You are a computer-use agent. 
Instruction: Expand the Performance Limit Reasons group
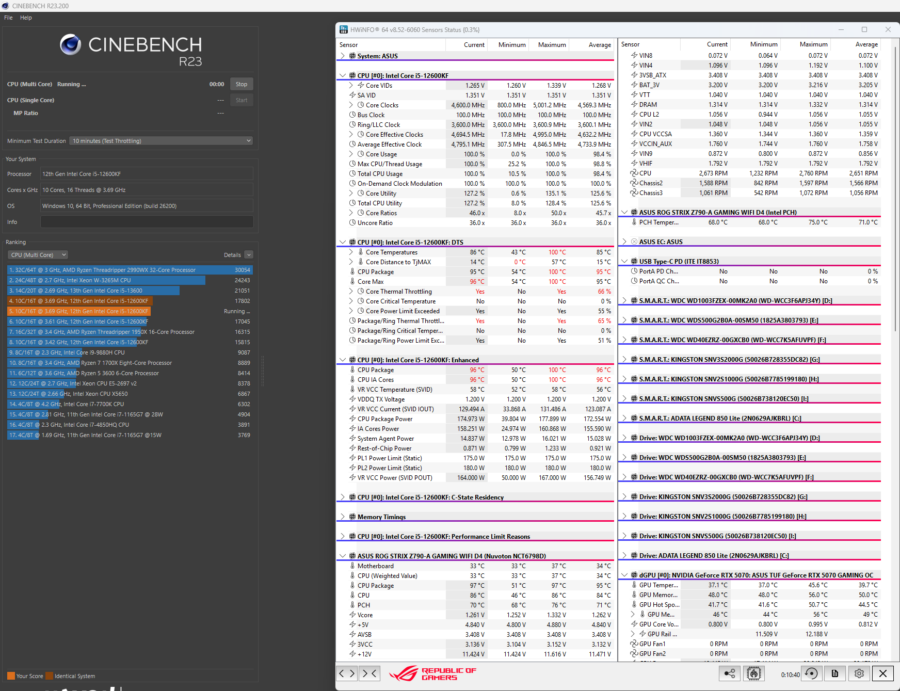point(343,536)
